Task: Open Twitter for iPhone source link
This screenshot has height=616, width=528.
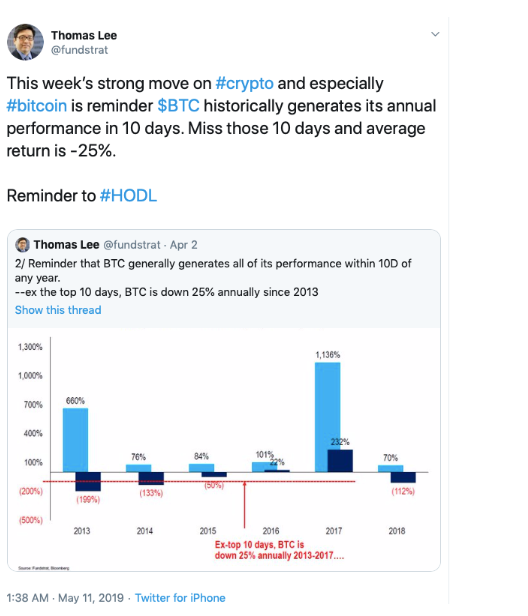Action: (x=180, y=598)
